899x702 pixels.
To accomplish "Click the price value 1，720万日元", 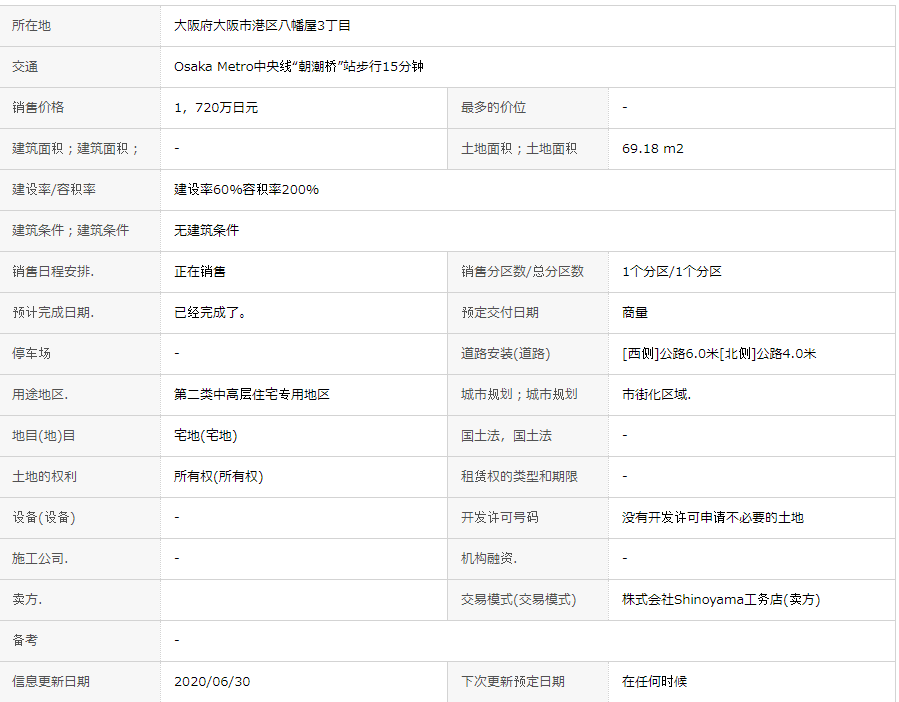I will pos(216,108).
